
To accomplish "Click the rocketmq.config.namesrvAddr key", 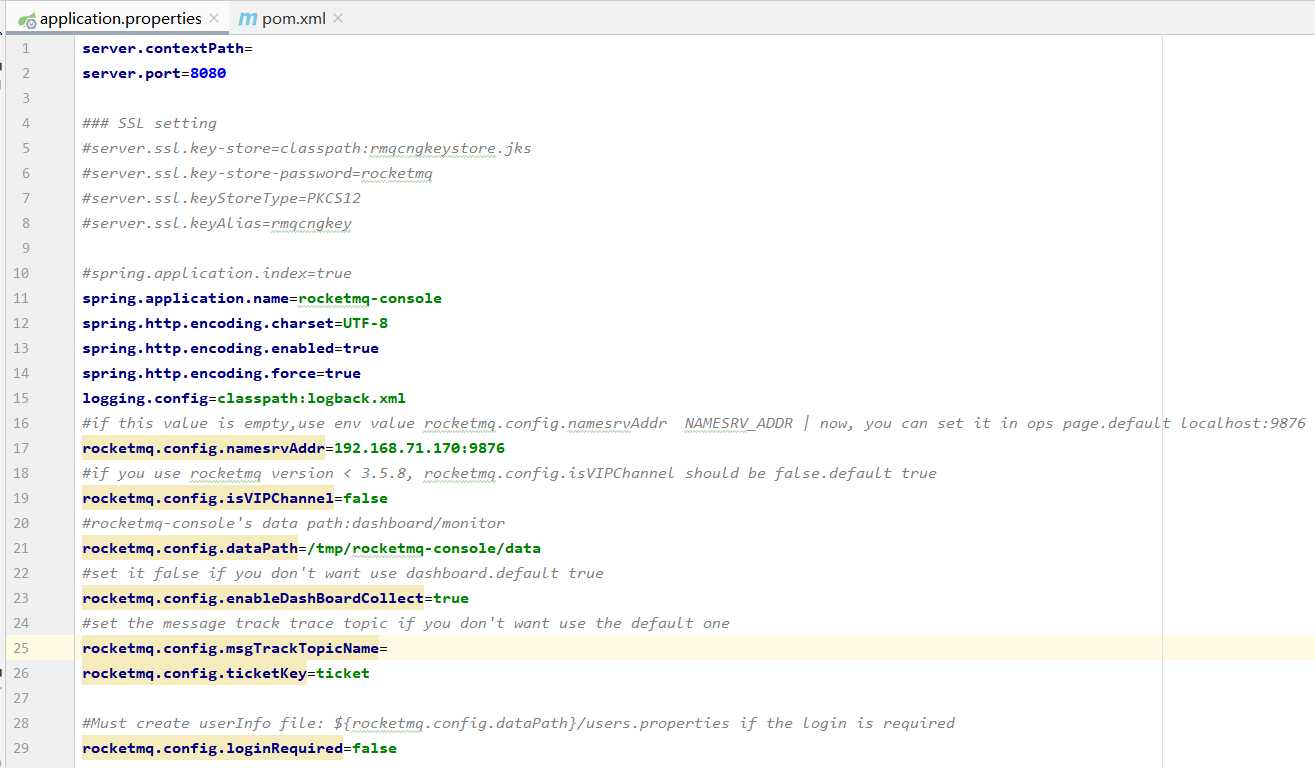I will point(203,448).
